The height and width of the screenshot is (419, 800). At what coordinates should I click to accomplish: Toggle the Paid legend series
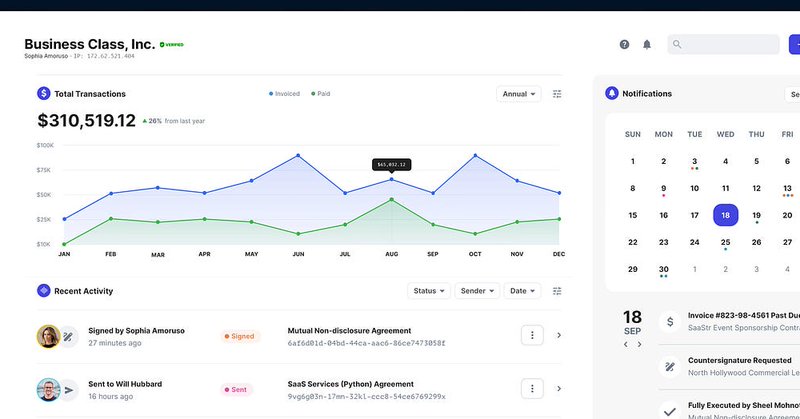pos(320,94)
